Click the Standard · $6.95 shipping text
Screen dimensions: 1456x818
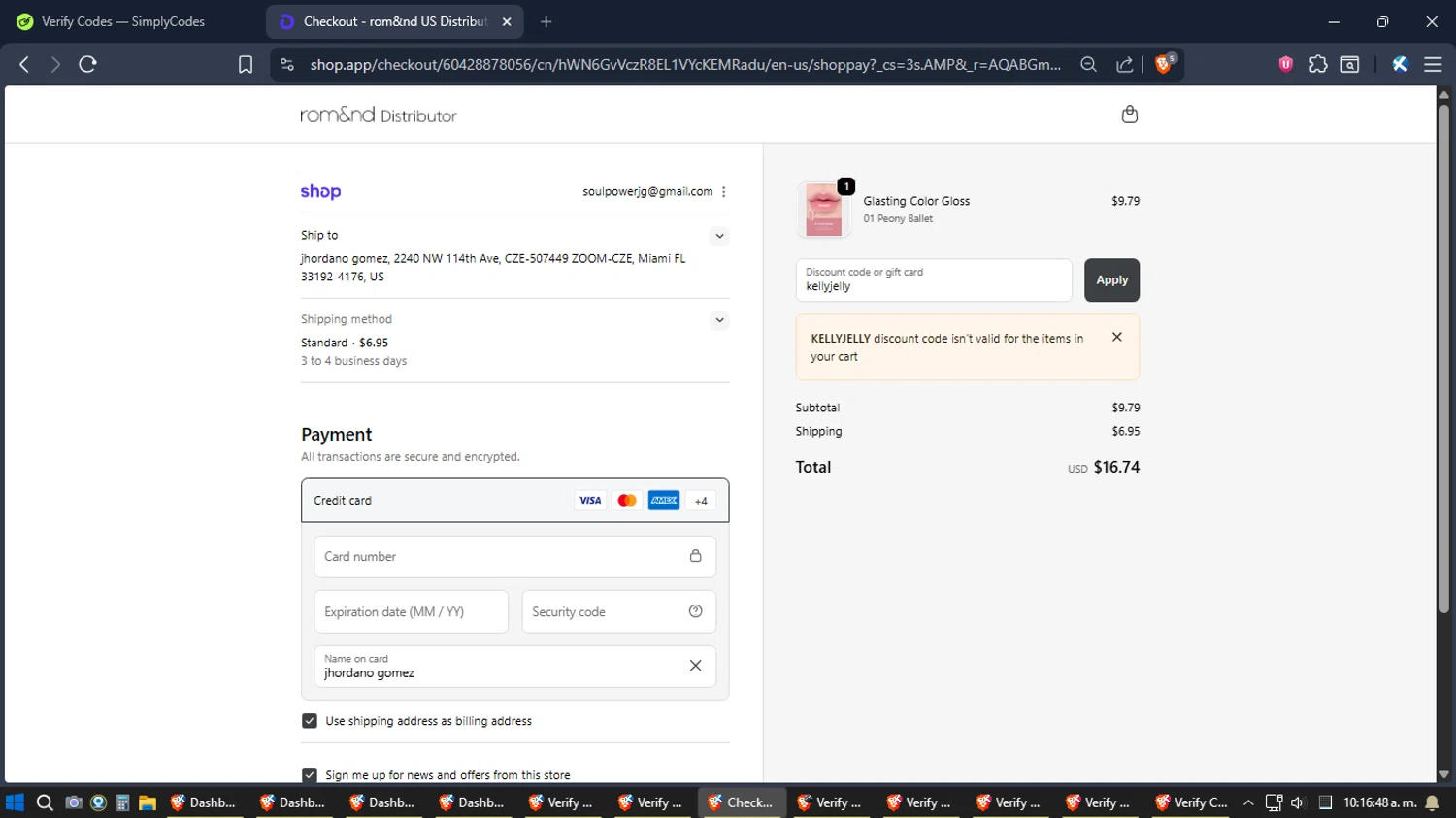tap(345, 343)
